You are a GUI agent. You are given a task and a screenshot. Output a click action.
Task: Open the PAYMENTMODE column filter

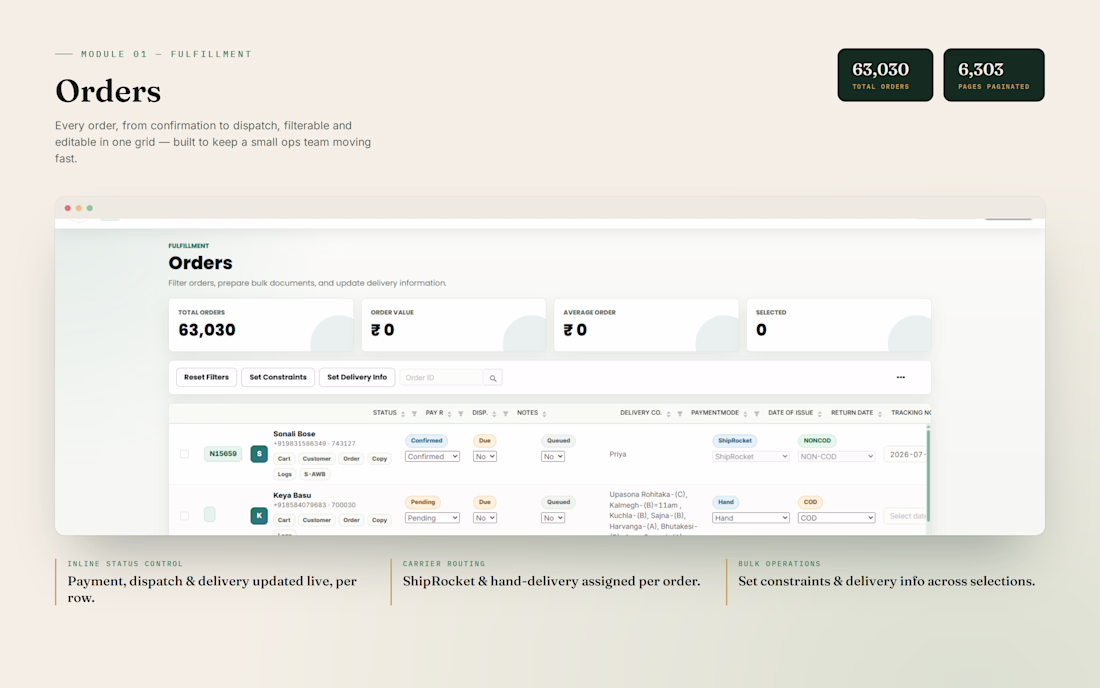pos(756,414)
